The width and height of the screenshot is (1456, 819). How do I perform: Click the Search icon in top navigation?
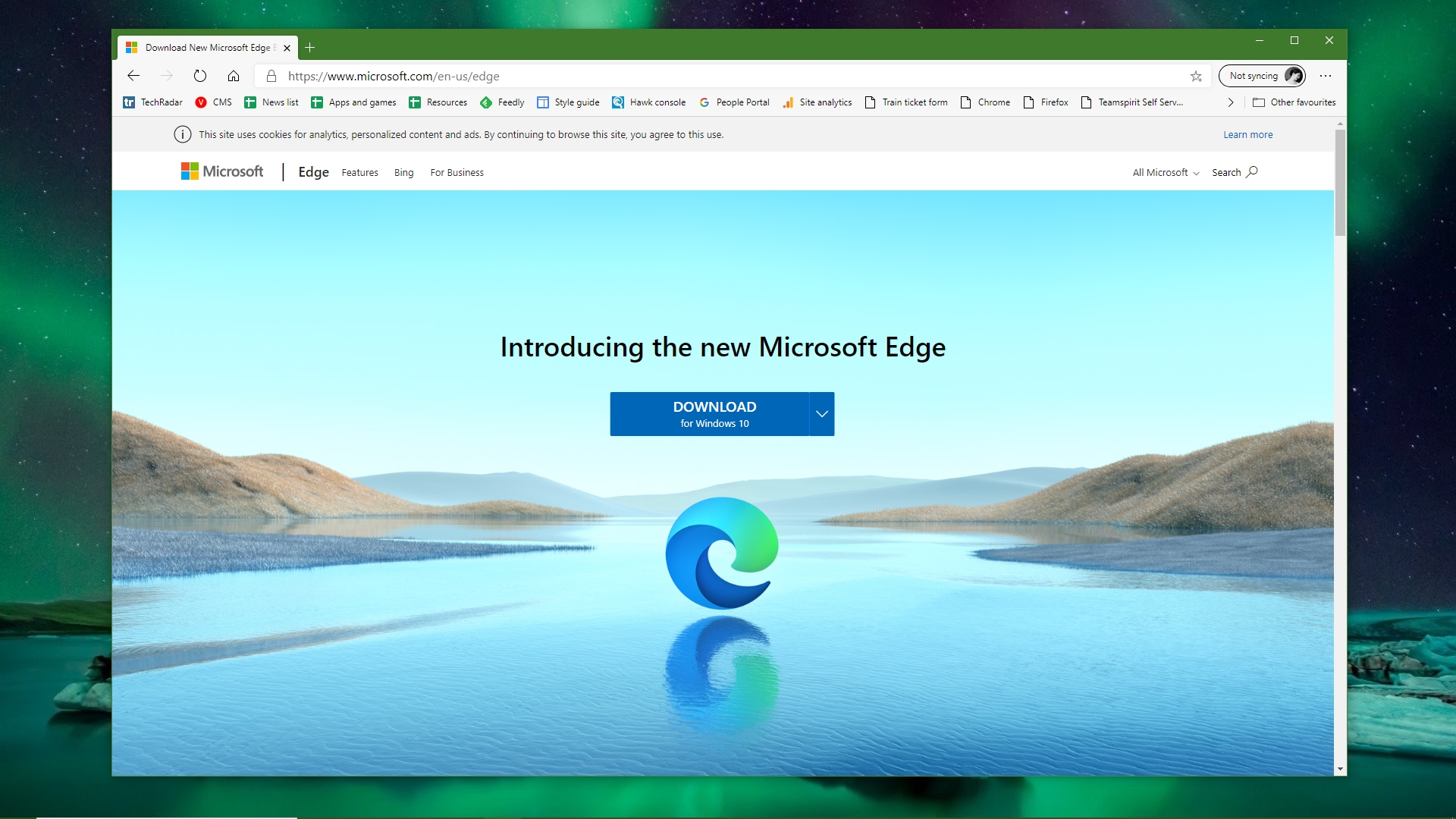1253,172
